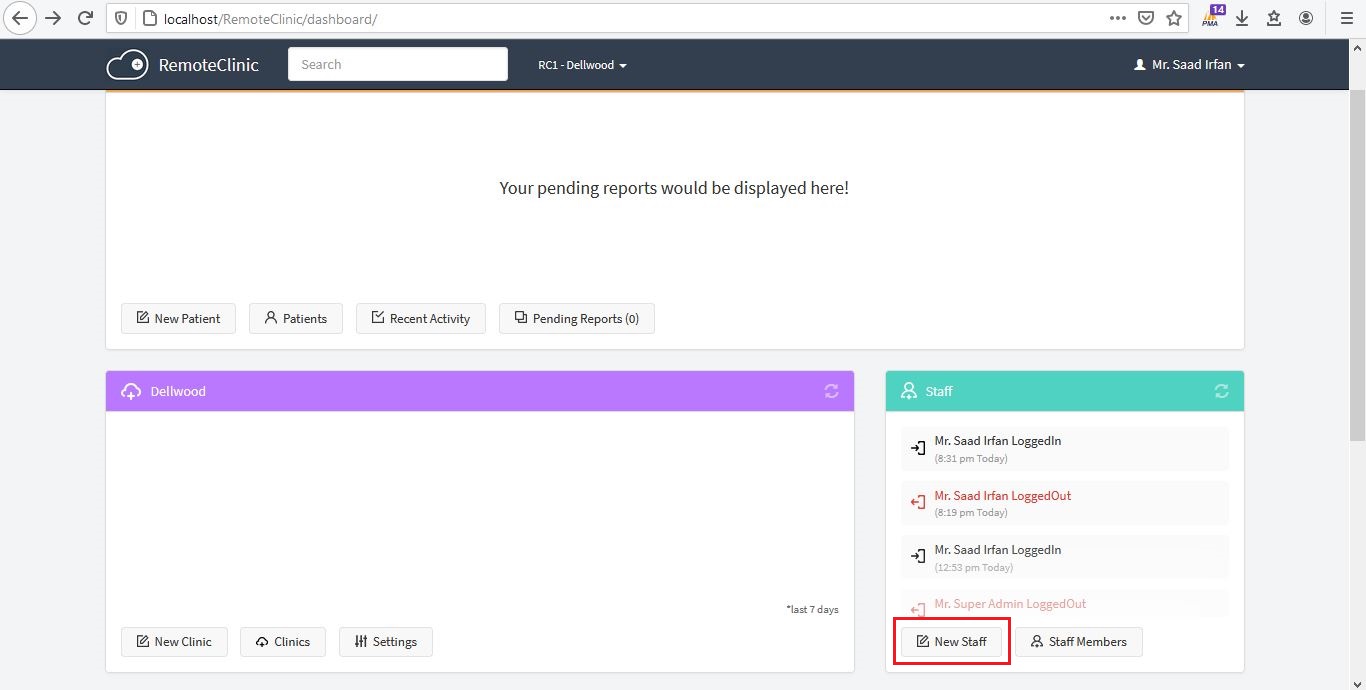
Task: Click 'Your pending reports would be displayed here!' text
Action: (x=674, y=188)
